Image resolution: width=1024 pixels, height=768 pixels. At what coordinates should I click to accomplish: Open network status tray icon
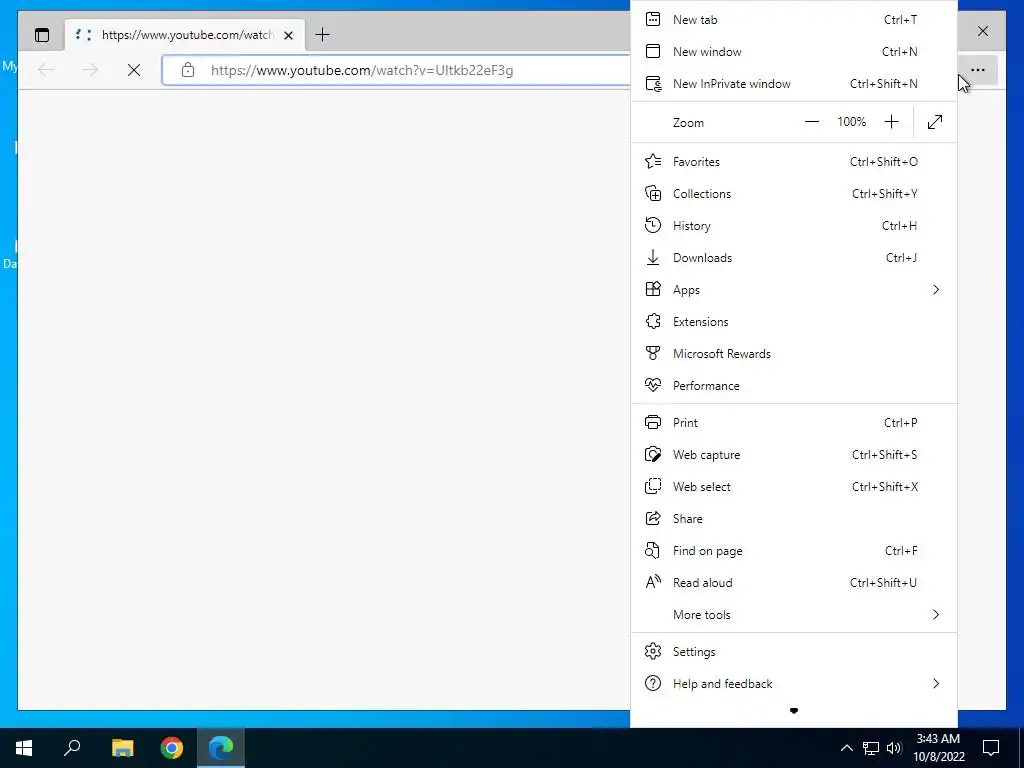871,748
